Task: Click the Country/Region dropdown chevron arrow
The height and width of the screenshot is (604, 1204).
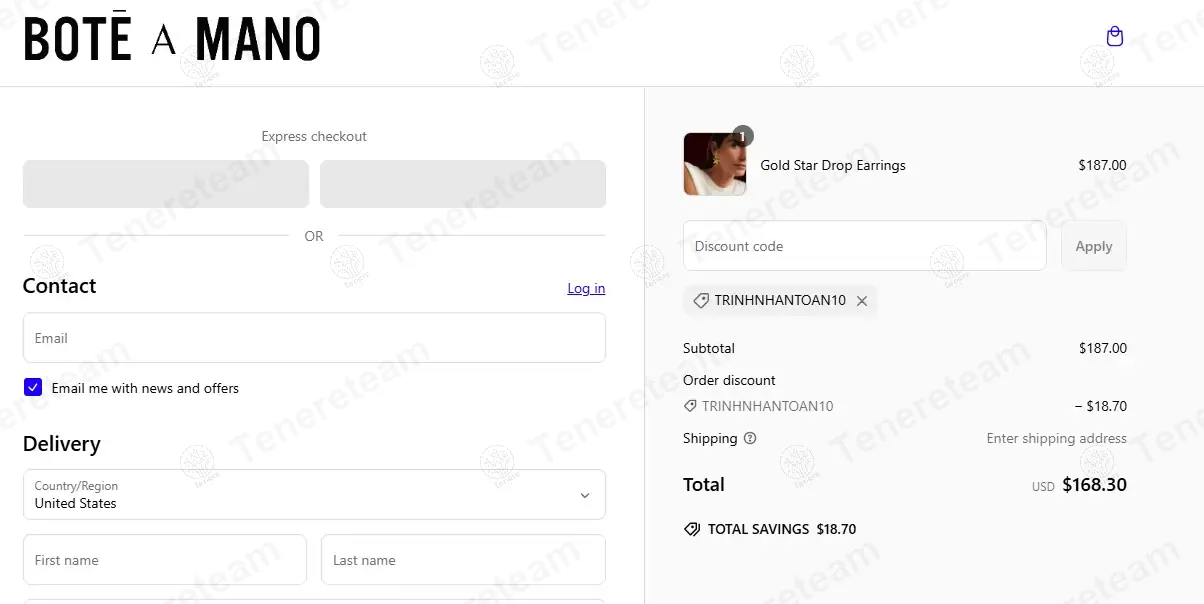Action: tap(585, 495)
